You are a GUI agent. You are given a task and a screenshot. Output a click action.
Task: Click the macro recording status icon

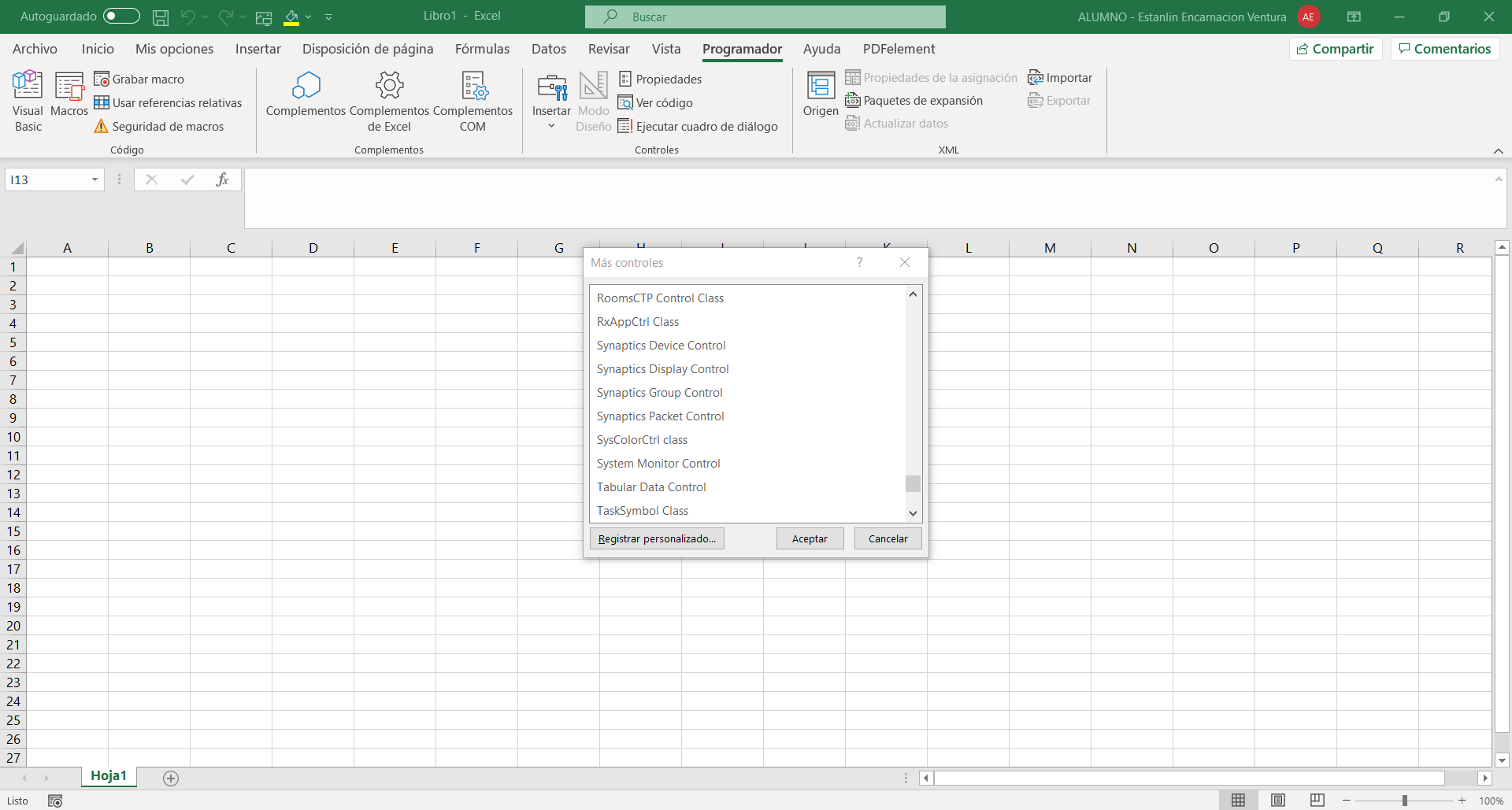tap(55, 801)
